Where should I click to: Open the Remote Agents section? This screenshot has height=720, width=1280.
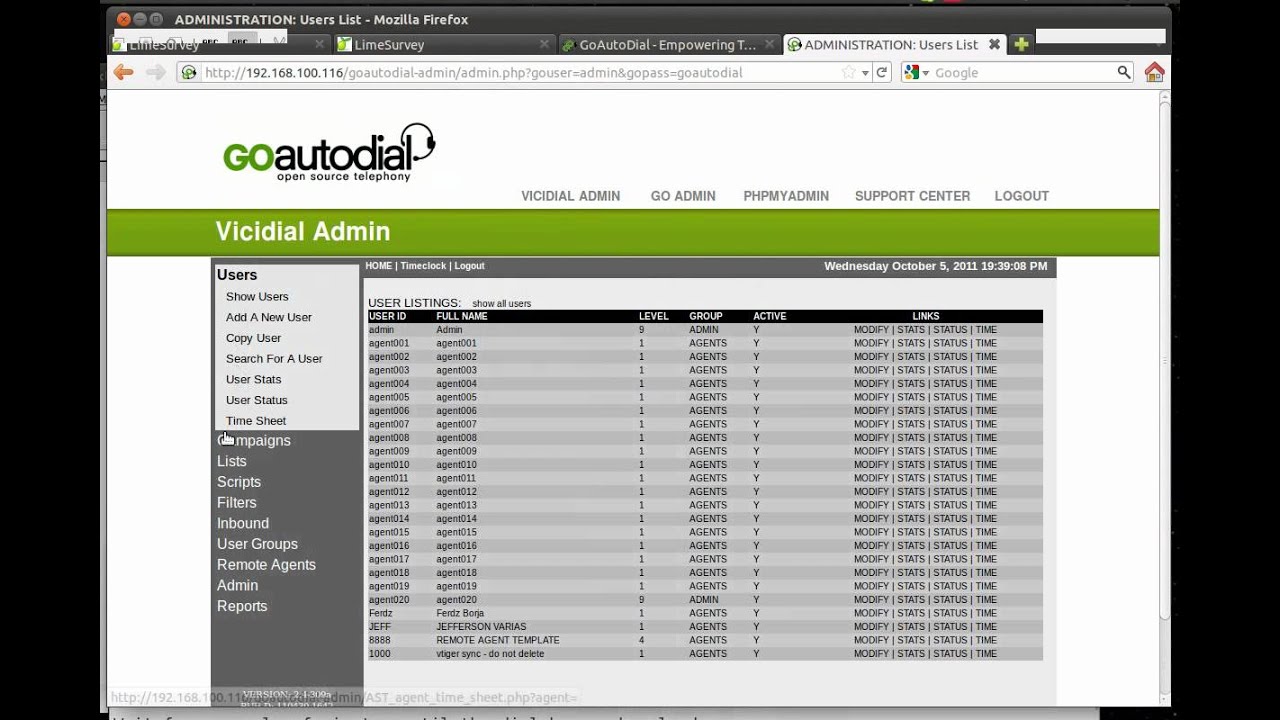pyautogui.click(x=266, y=565)
